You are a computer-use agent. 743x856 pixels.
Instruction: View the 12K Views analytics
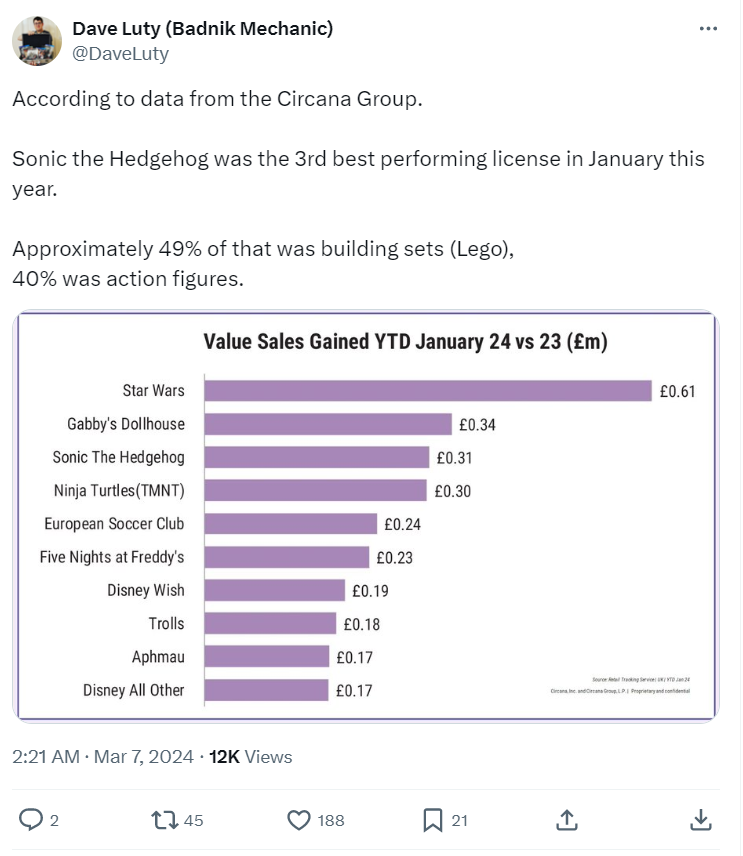point(251,757)
